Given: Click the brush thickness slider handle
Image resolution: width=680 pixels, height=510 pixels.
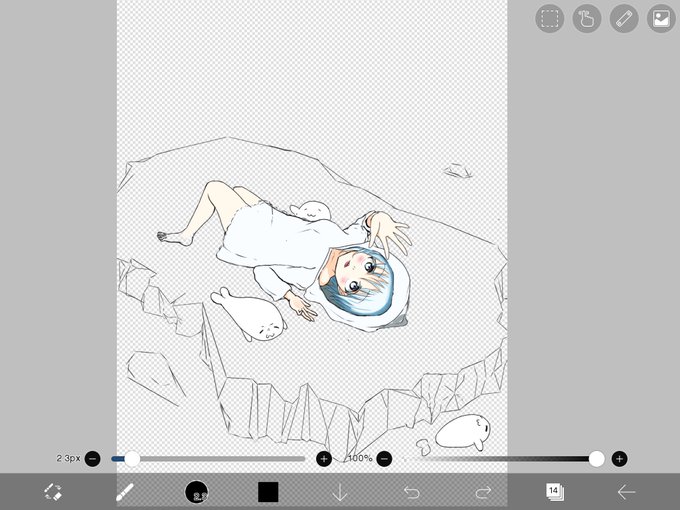Looking at the screenshot, I should (132, 458).
